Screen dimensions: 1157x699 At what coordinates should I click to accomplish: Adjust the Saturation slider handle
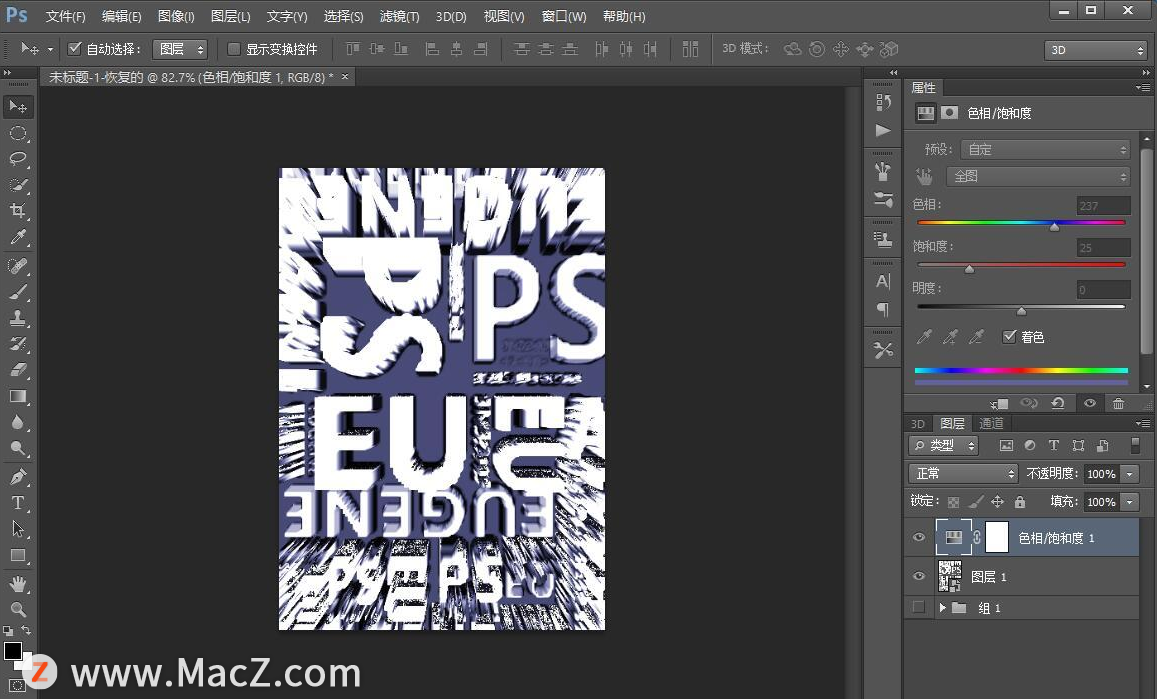pos(970,269)
